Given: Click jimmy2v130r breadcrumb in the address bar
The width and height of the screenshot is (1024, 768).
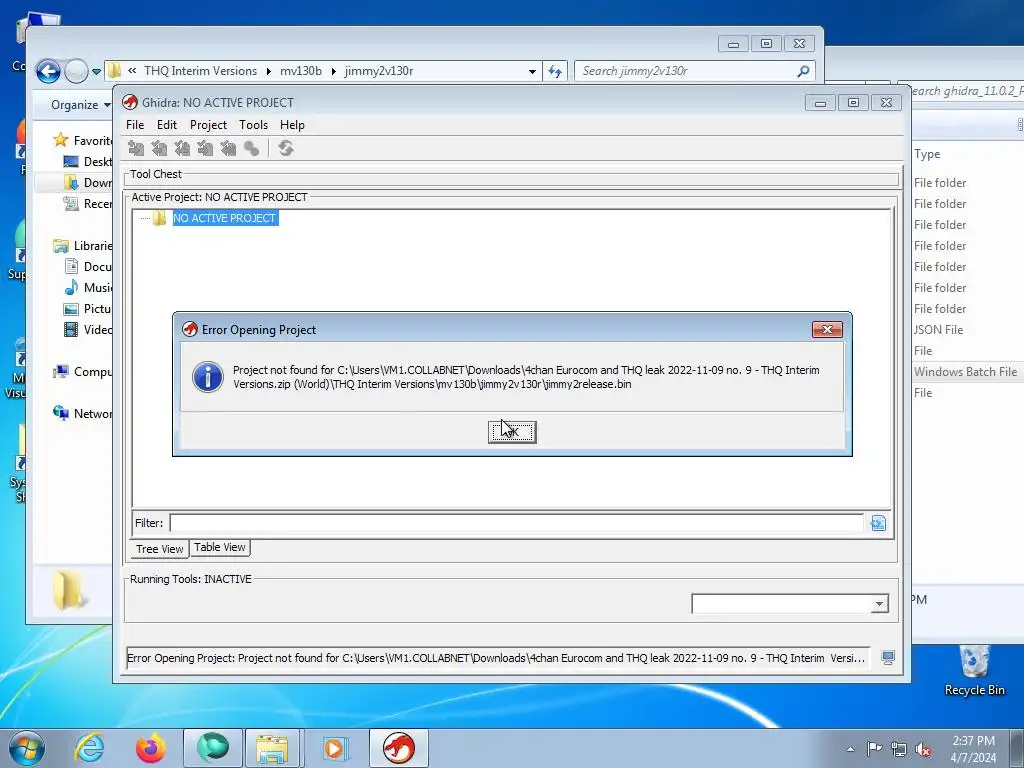Looking at the screenshot, I should (x=379, y=71).
